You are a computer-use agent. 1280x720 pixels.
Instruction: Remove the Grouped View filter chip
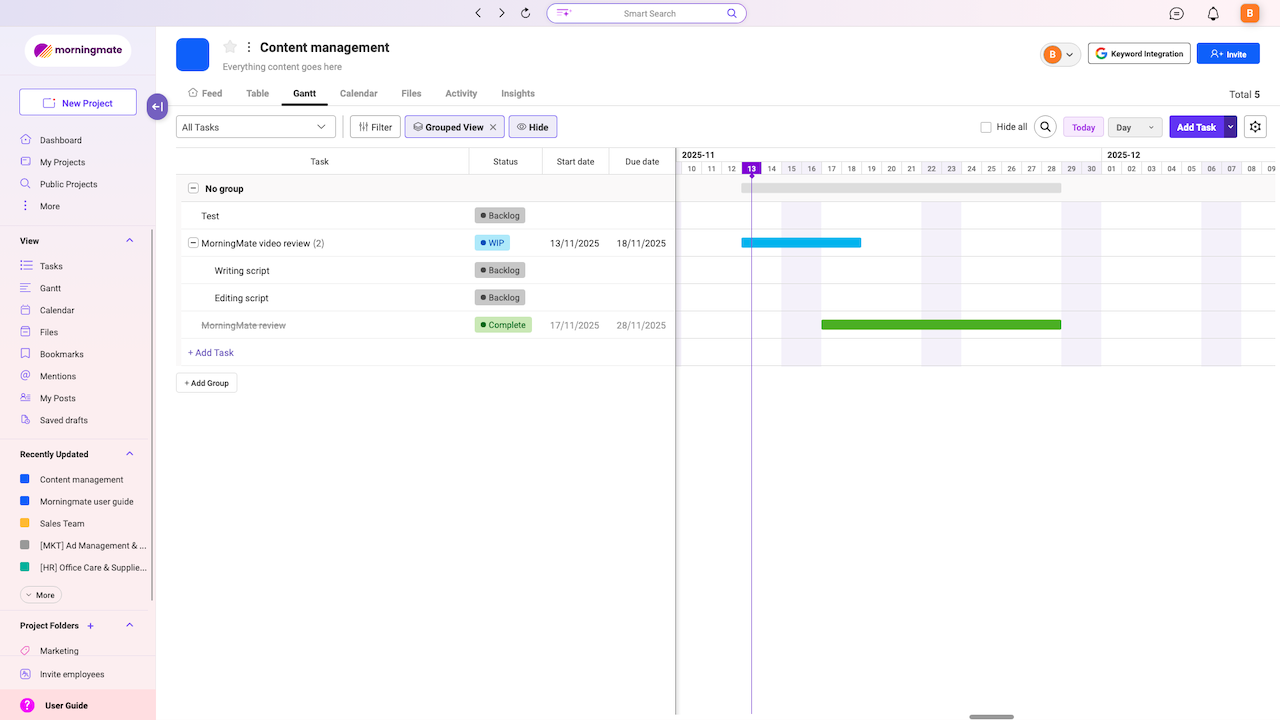[x=490, y=127]
